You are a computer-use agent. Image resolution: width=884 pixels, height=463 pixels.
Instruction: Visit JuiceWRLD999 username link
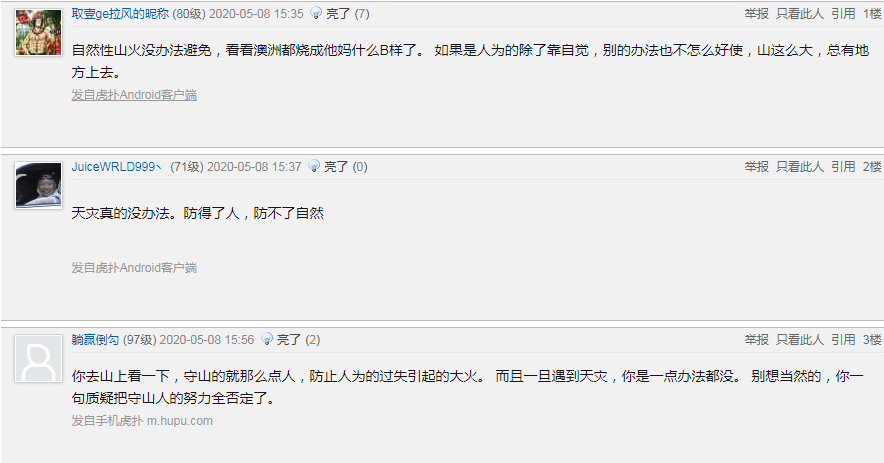pyautogui.click(x=117, y=166)
